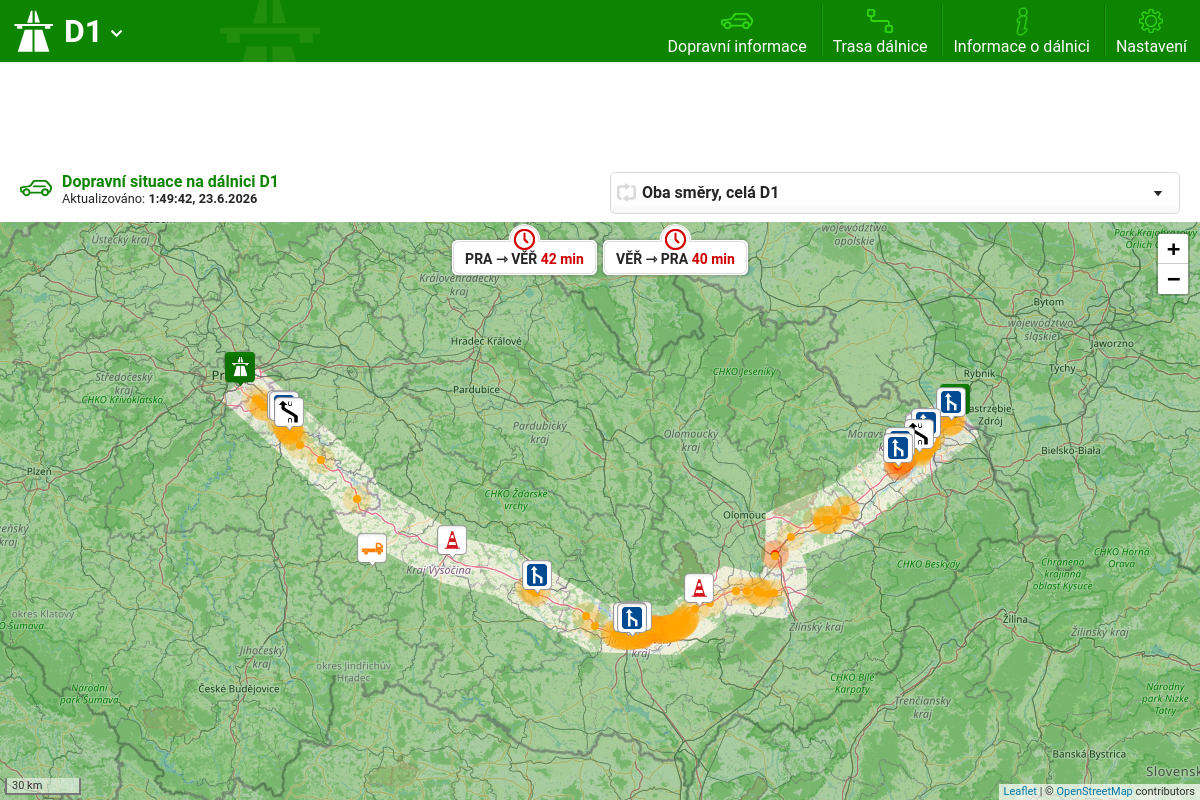
Task: Open the Leaflet link
Action: [x=1020, y=791]
